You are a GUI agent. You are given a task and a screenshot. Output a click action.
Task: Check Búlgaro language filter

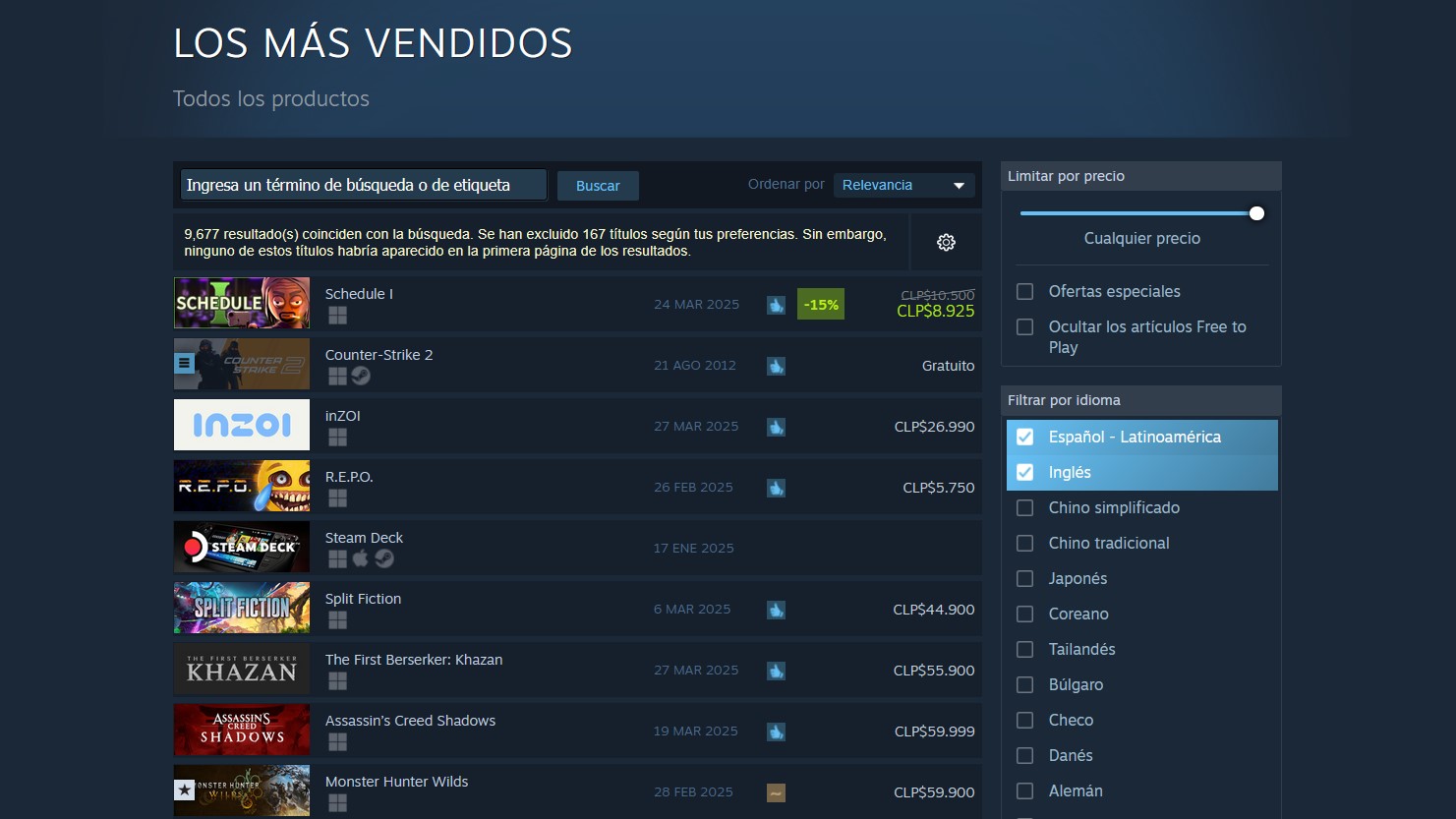click(x=1024, y=684)
